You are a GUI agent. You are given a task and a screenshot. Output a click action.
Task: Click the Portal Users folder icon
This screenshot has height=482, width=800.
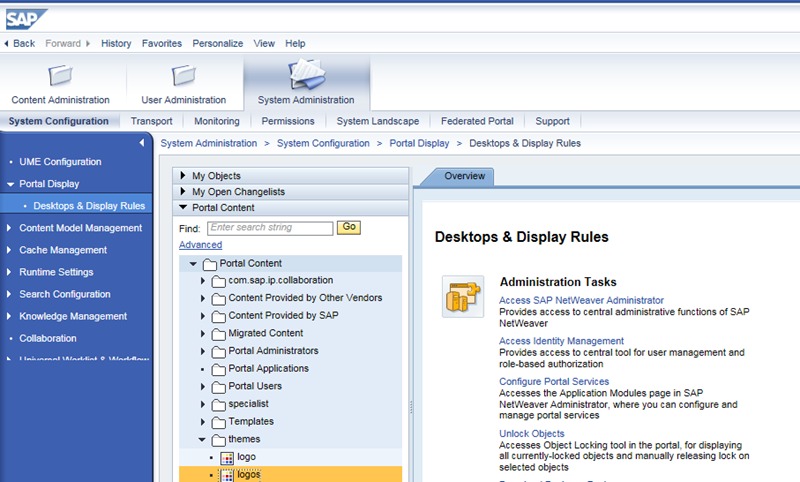tap(218, 387)
